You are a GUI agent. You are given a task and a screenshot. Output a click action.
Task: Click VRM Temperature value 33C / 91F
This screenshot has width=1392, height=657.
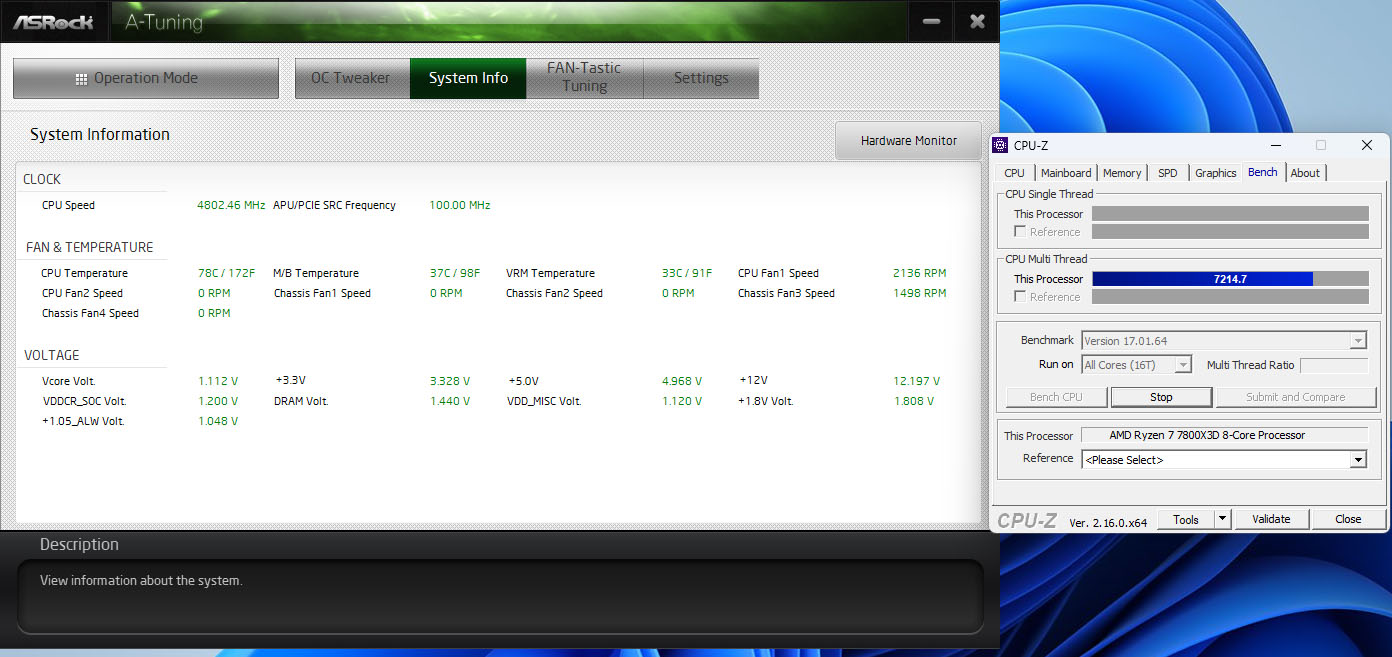click(x=687, y=273)
